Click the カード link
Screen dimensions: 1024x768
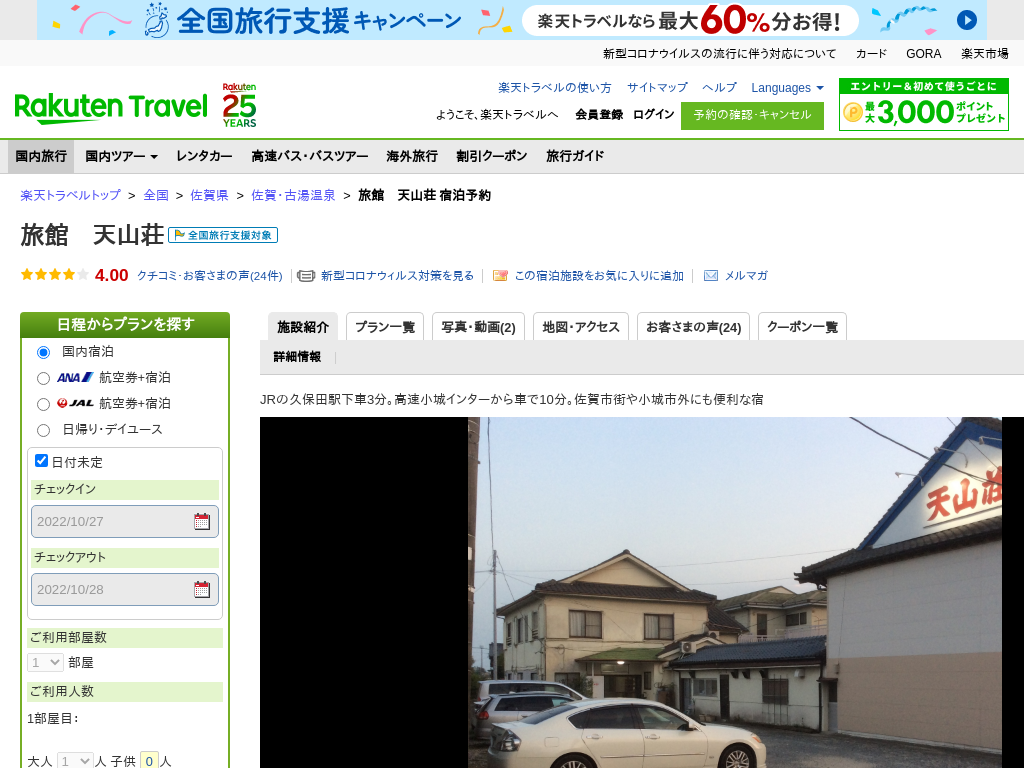pyautogui.click(x=871, y=54)
